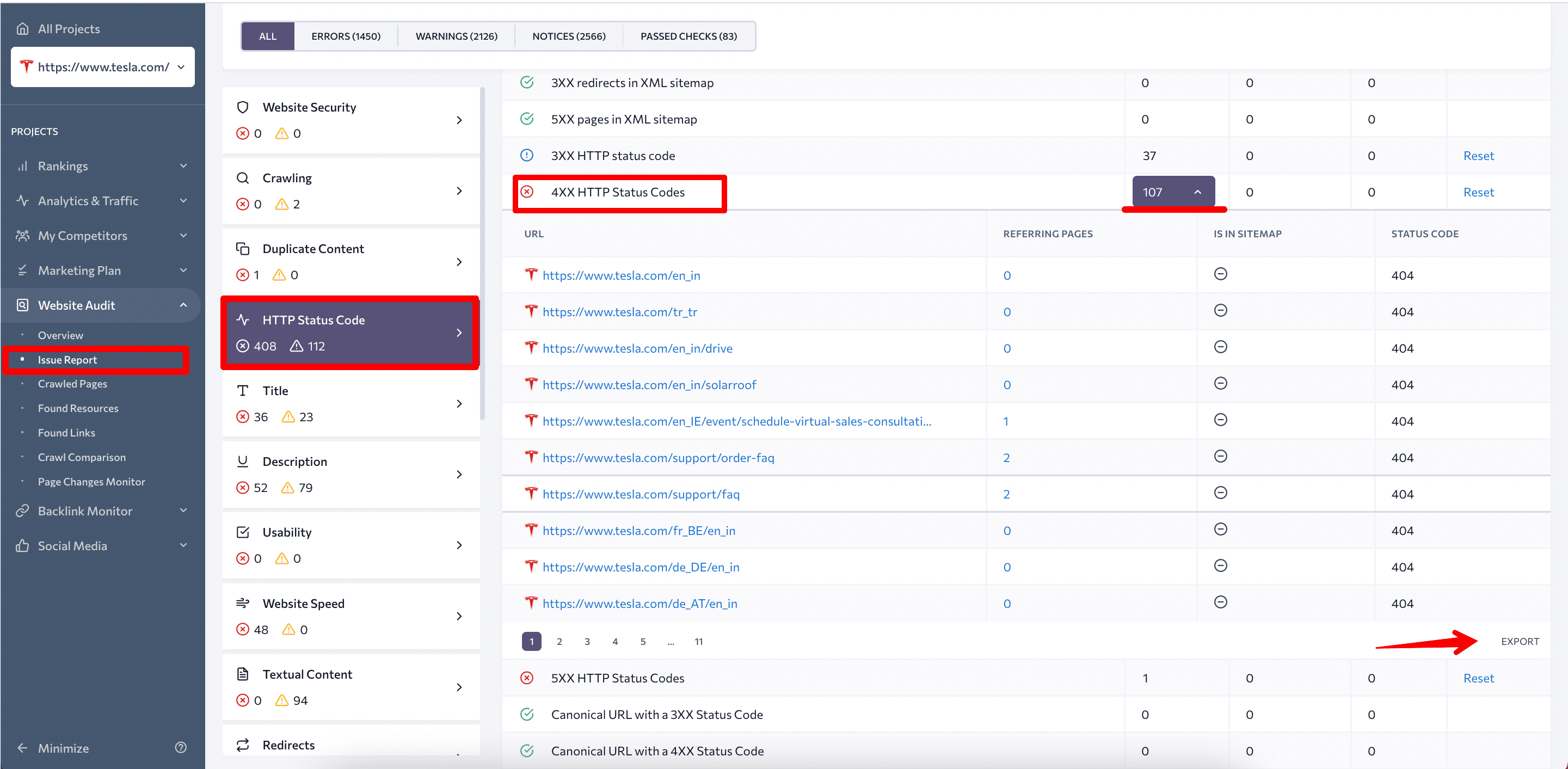1568x769 pixels.
Task: Switch to the NOTICES (2566) tab
Action: [x=569, y=36]
